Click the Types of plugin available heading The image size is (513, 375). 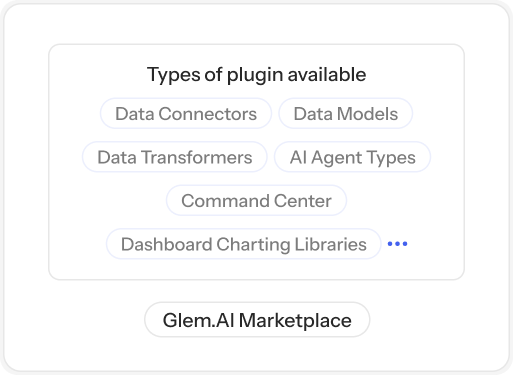tap(256, 74)
